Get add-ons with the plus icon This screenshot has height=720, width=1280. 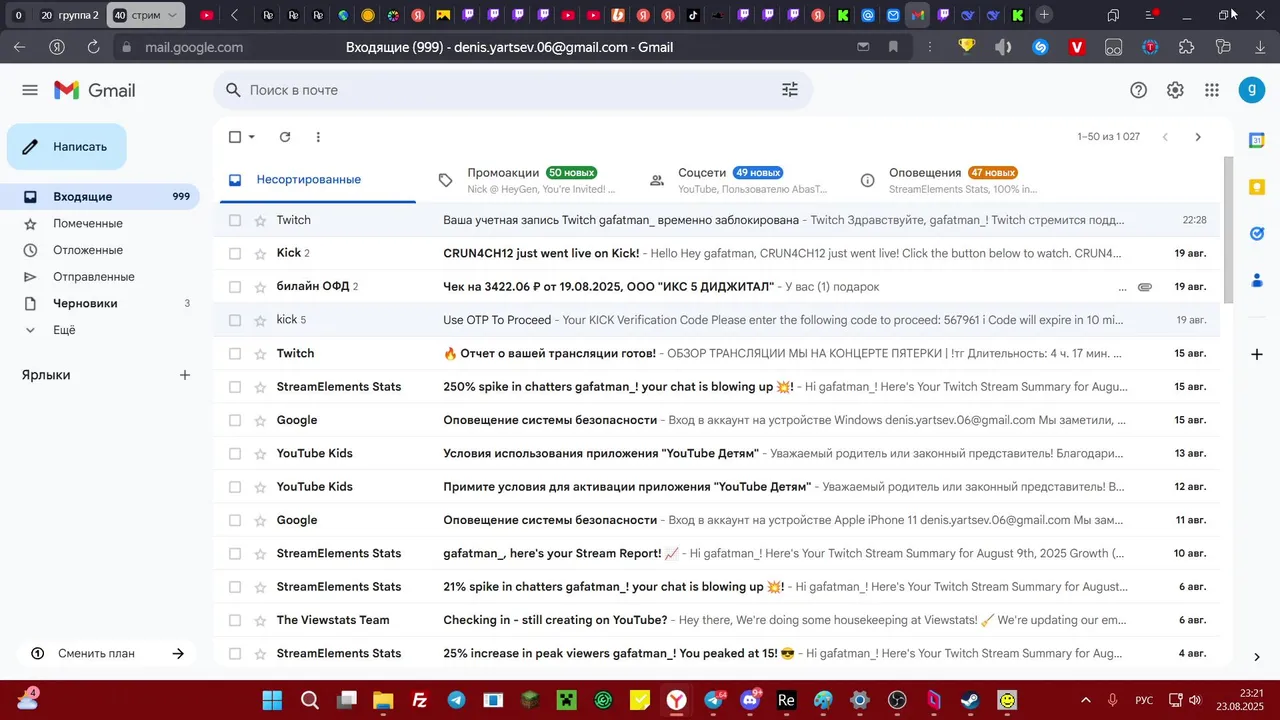[1257, 354]
